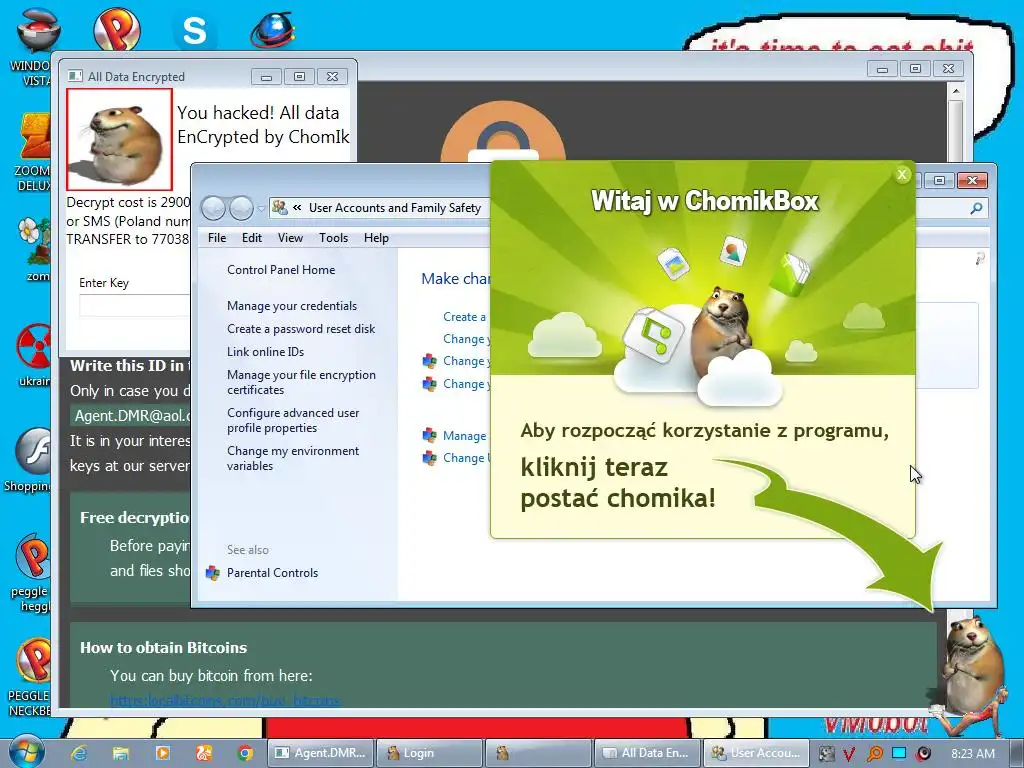Open the Edit menu in User Accounts

[x=251, y=238]
